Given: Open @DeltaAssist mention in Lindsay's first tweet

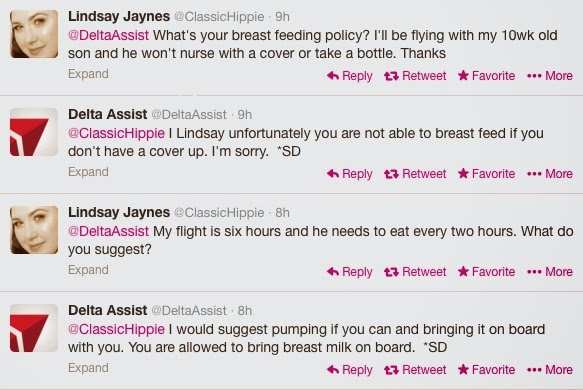Looking at the screenshot, I should [x=108, y=35].
